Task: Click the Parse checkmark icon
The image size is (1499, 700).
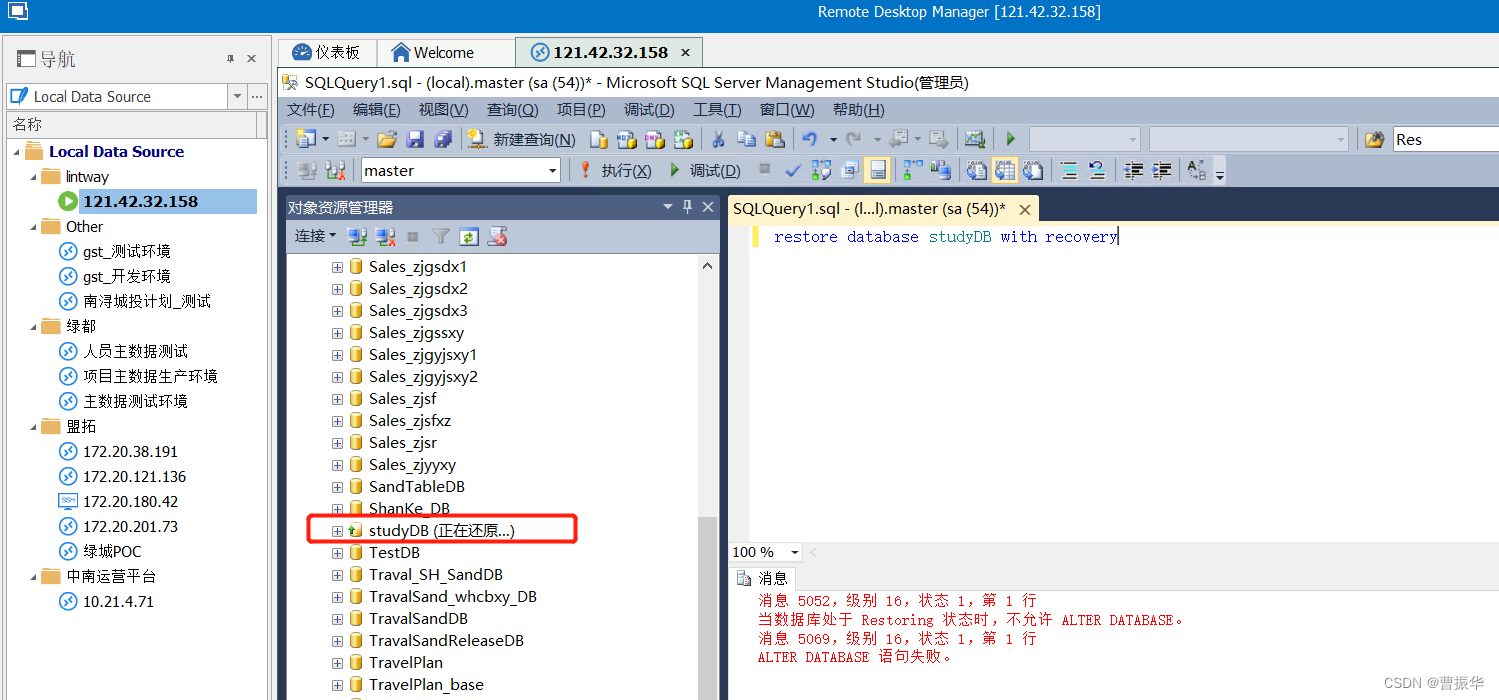Action: (793, 171)
